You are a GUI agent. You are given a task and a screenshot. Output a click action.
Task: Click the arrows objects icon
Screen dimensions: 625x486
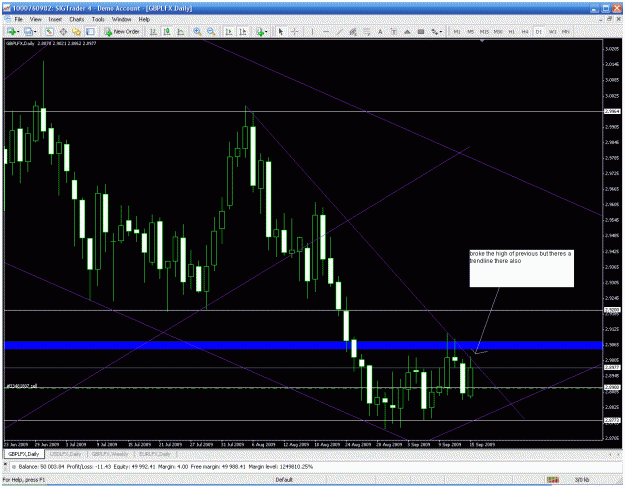(434, 31)
